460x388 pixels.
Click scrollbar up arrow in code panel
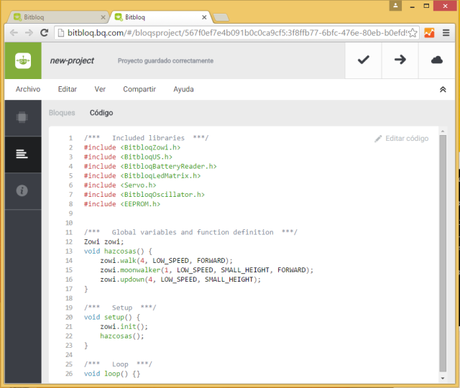443,131
